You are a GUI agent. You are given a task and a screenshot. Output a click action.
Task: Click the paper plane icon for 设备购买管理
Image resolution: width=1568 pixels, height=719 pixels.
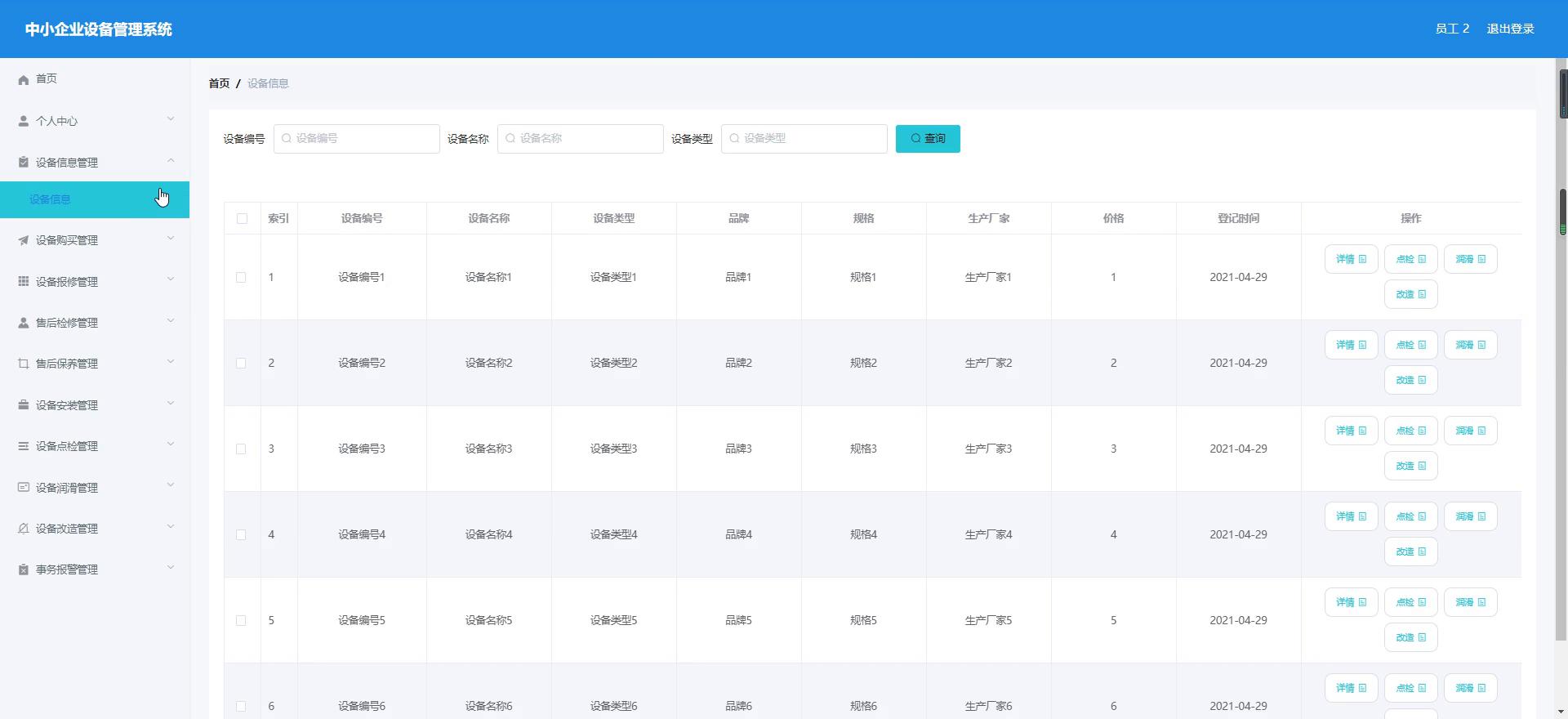coord(23,240)
